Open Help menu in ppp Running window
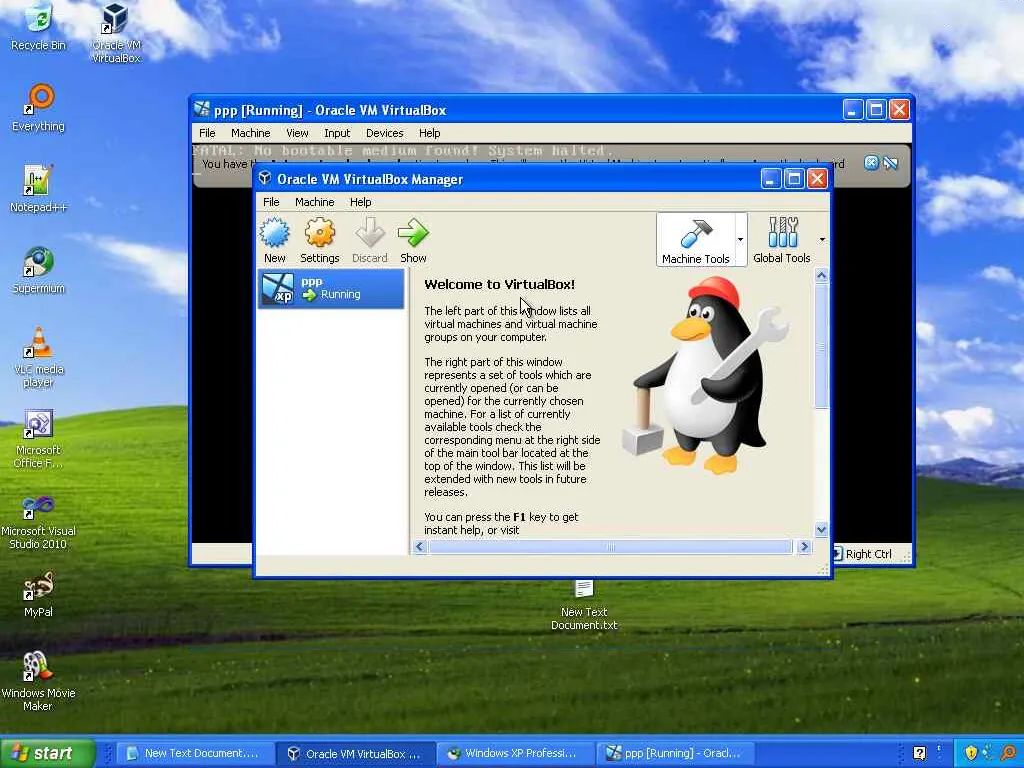 pos(429,133)
